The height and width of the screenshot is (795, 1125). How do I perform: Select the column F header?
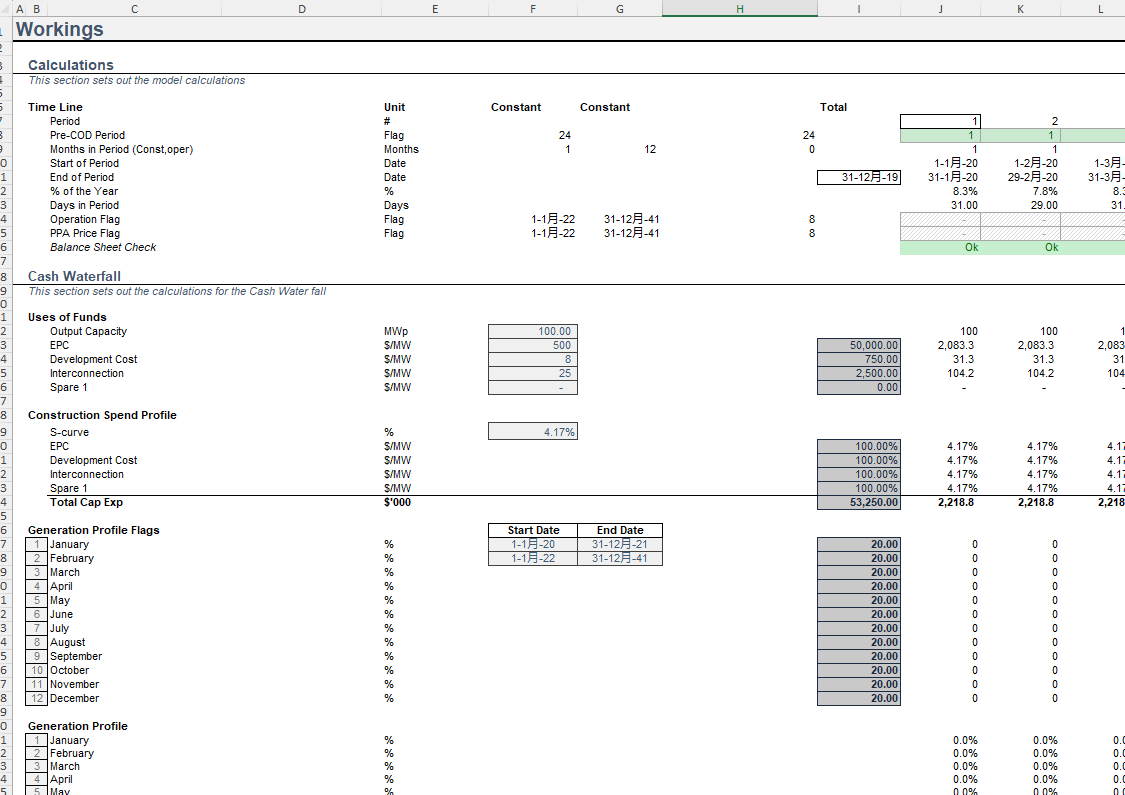coord(532,8)
